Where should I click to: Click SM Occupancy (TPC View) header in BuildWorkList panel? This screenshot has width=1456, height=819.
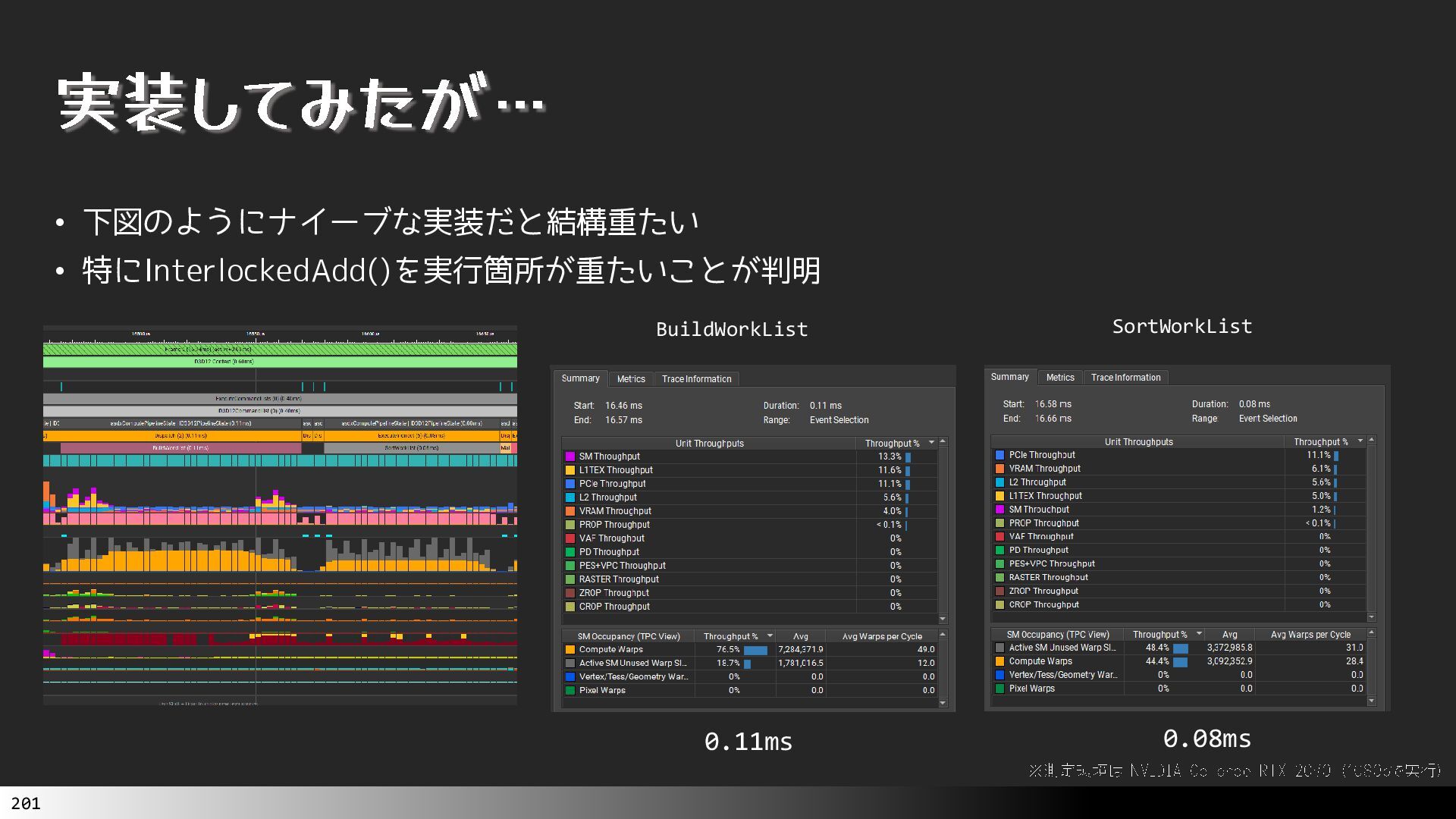629,636
